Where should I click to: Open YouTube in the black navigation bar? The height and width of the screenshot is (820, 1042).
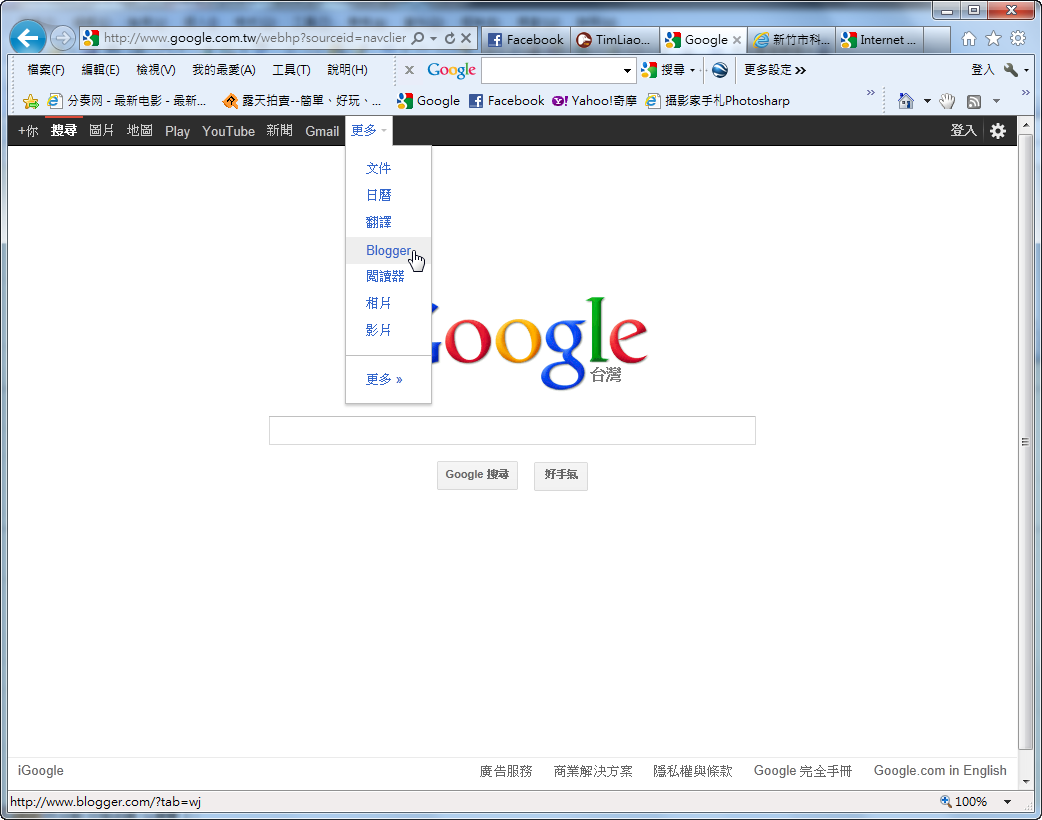point(229,131)
